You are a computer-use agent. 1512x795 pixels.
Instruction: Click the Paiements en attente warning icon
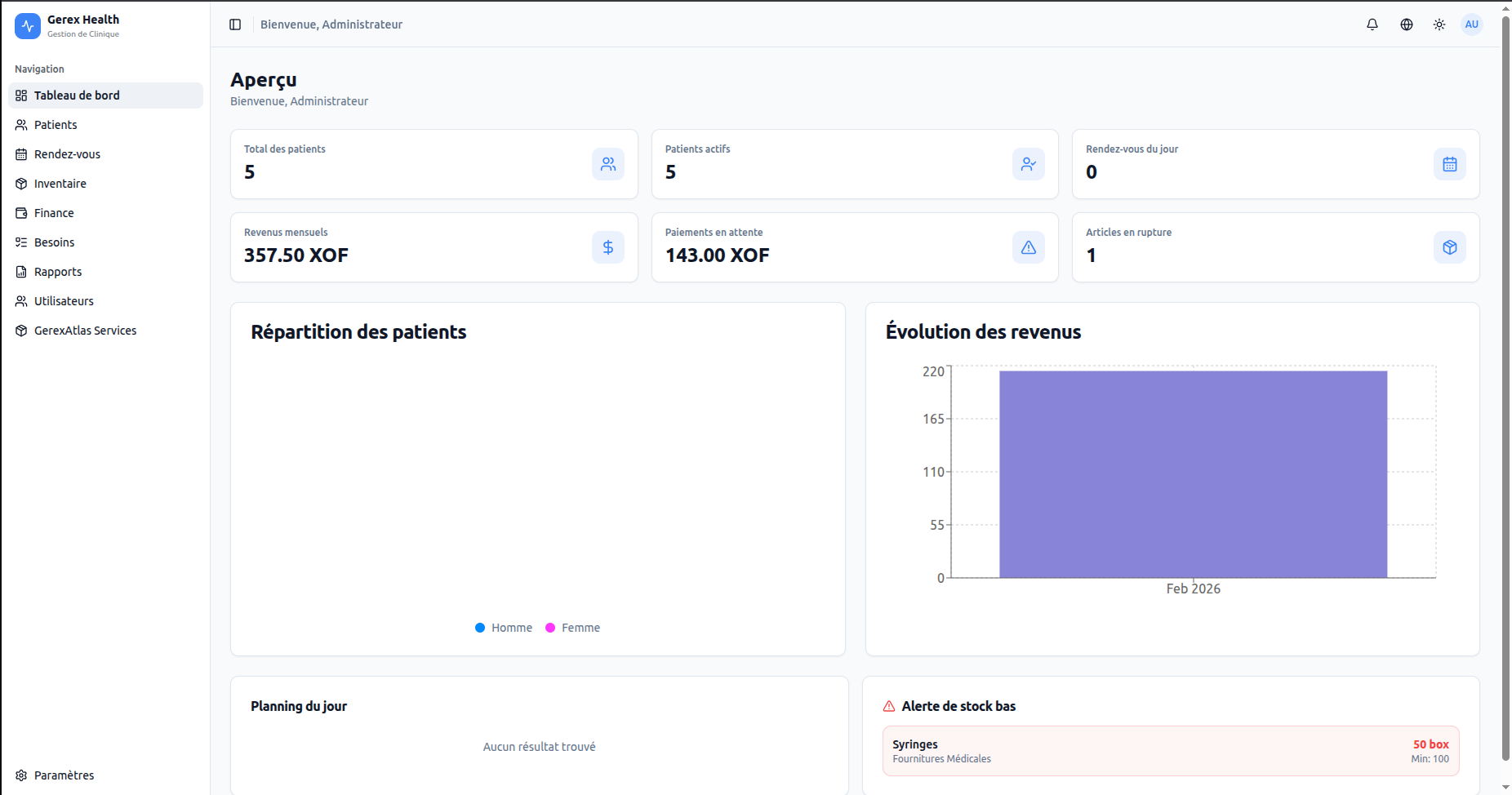click(x=1029, y=247)
